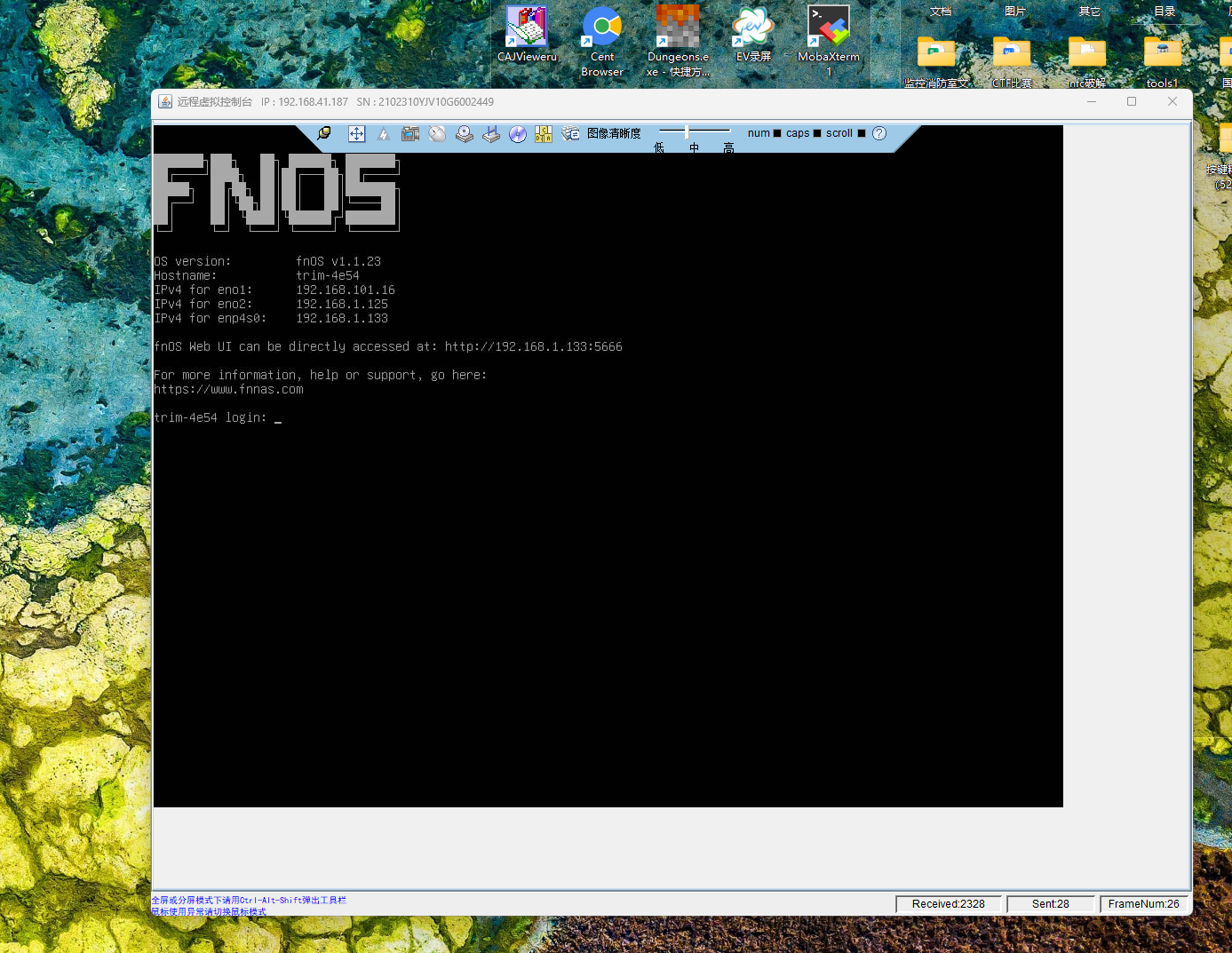The height and width of the screenshot is (953, 1232).
Task: Click the trim-4e54 login prompt in the console
Action: (211, 417)
